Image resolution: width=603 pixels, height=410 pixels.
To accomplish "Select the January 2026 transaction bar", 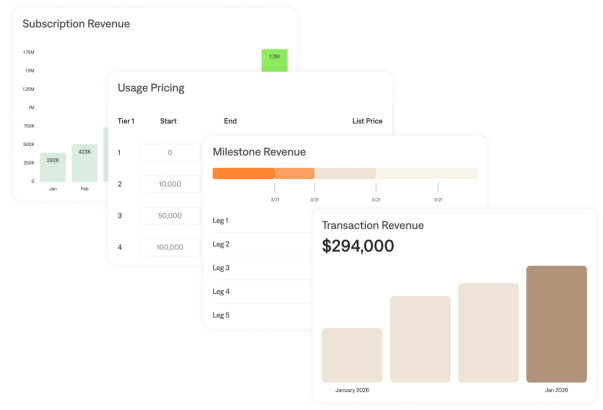I will [x=352, y=354].
